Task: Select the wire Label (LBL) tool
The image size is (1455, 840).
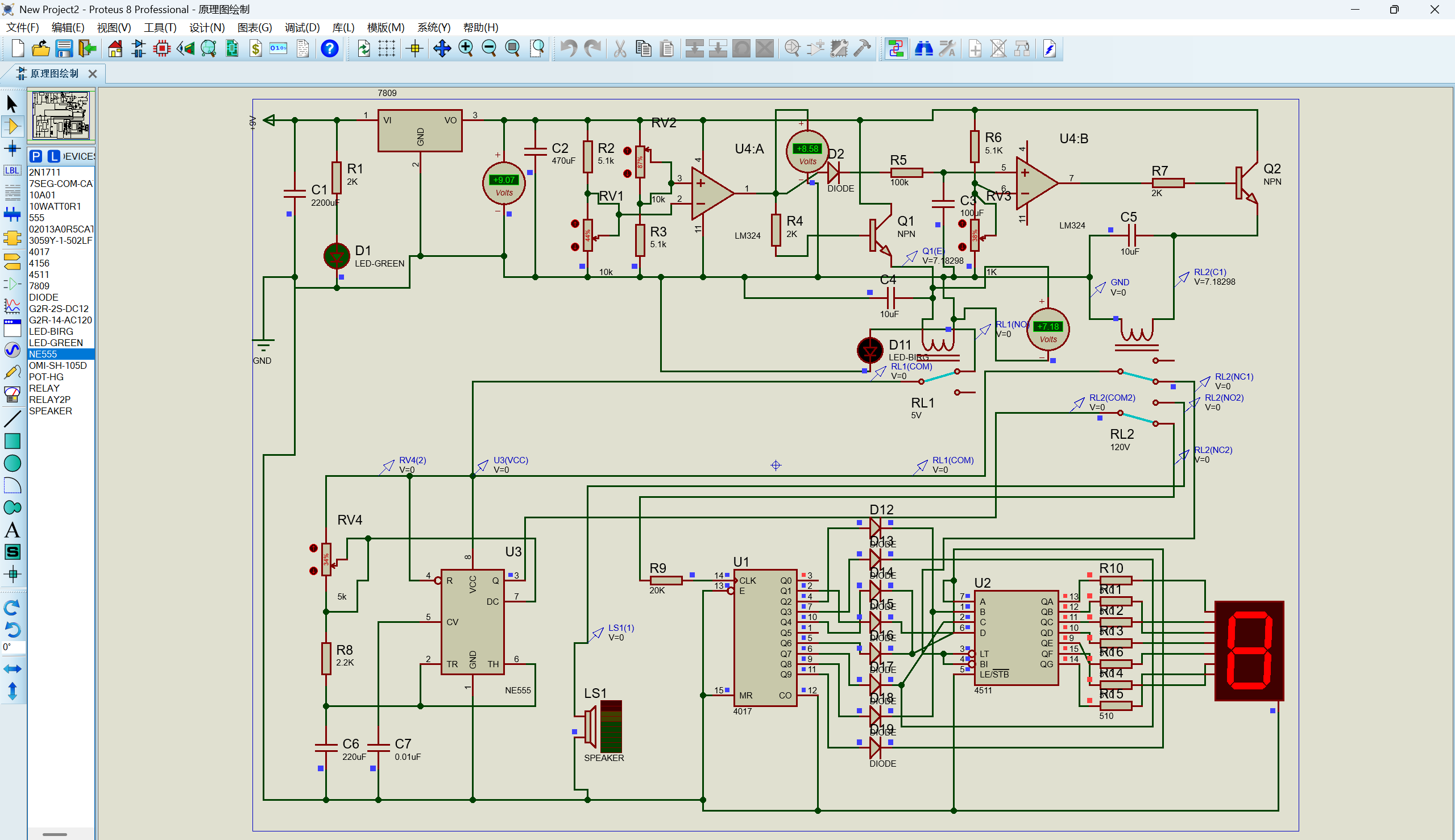Action: pyautogui.click(x=12, y=170)
